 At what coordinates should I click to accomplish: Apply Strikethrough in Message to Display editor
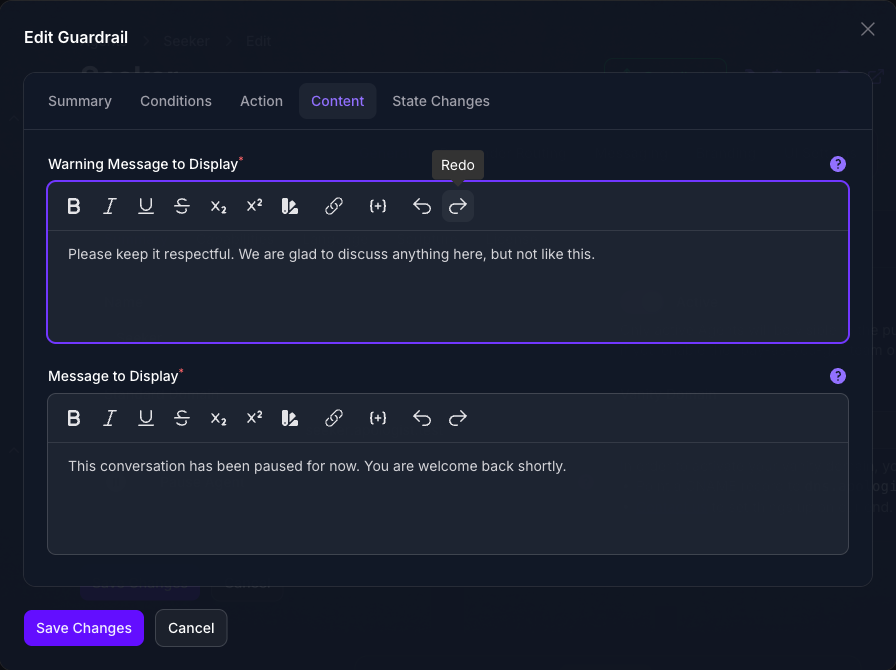(182, 418)
